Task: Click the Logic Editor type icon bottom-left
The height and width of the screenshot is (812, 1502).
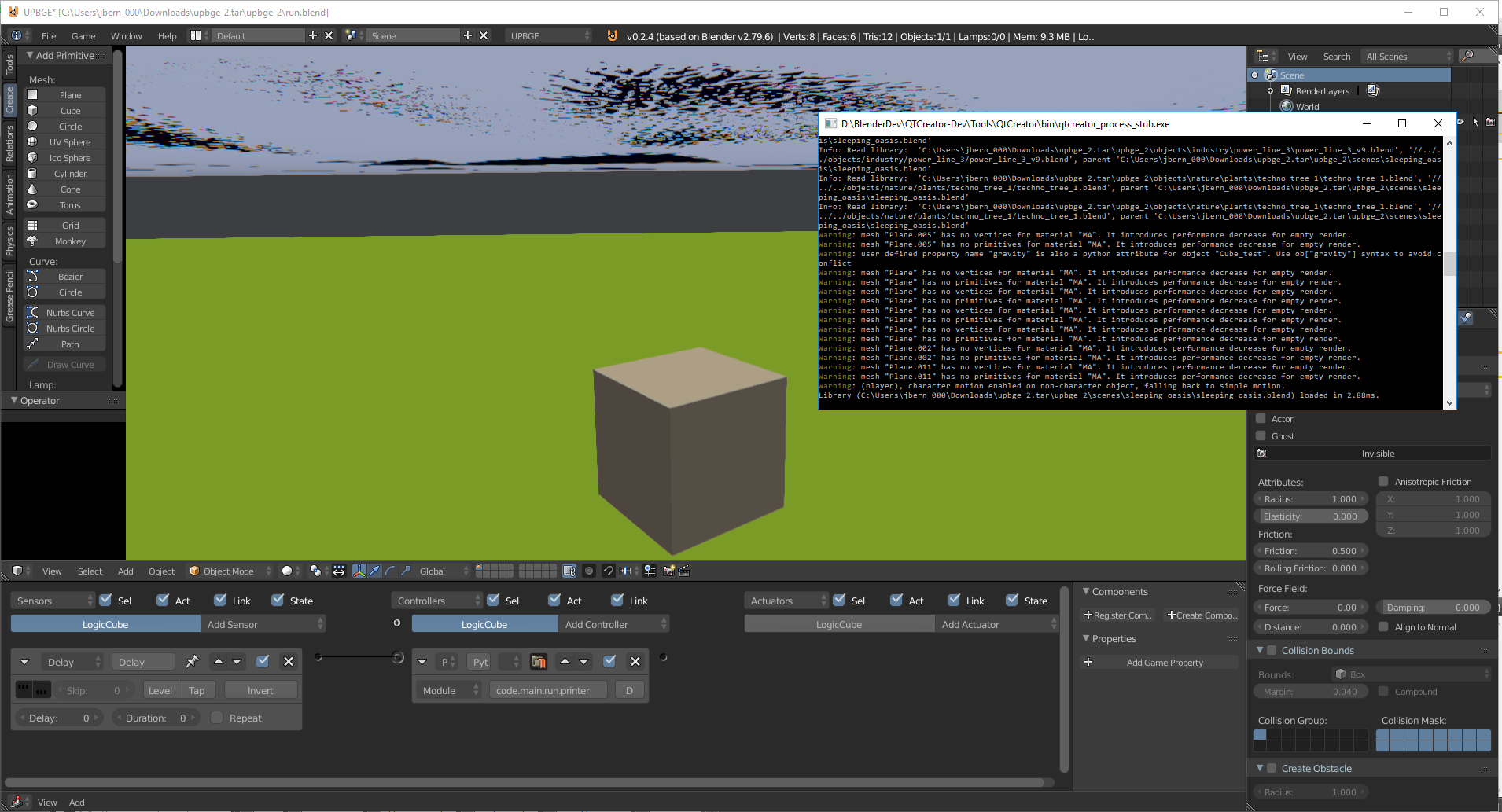Action: tap(16, 802)
